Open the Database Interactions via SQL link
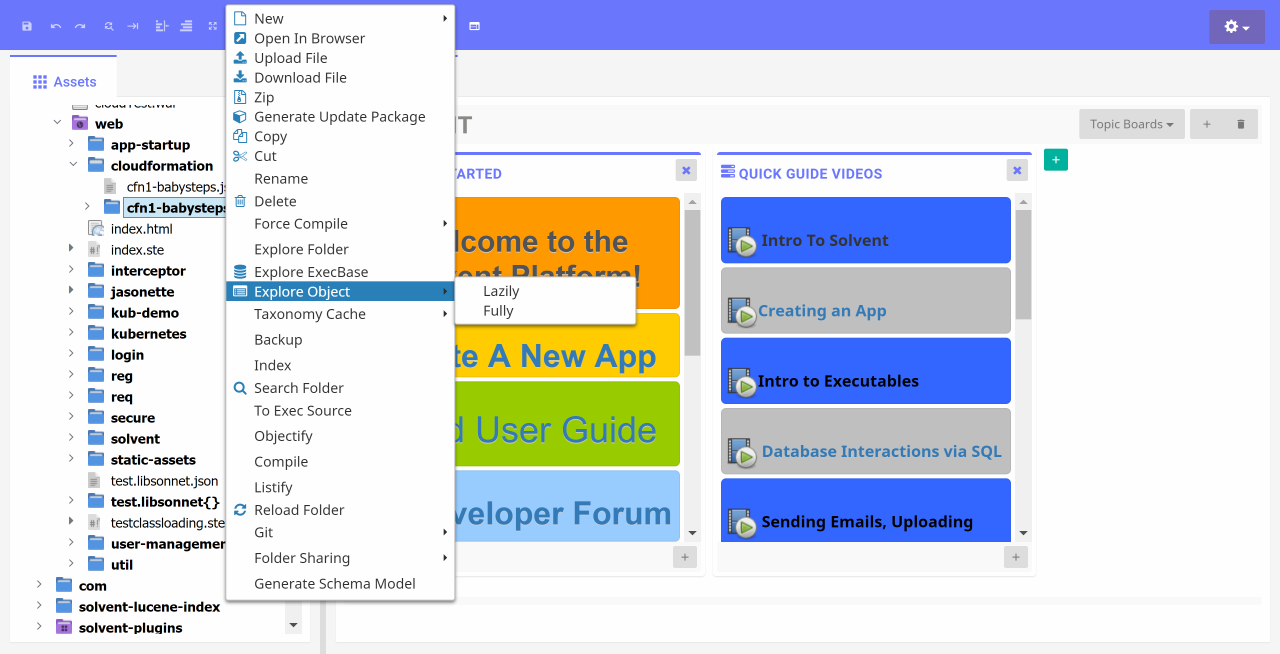Viewport: 1280px width, 654px height. tap(881, 451)
